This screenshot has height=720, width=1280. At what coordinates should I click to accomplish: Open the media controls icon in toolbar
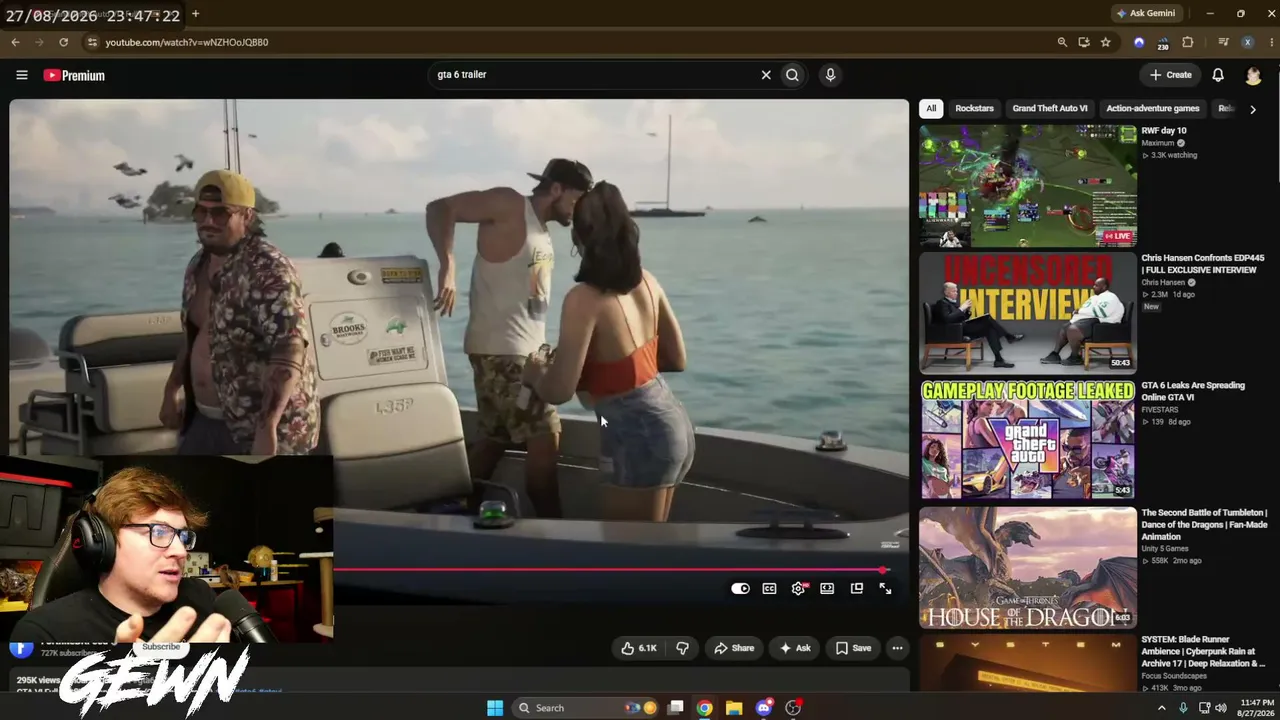tap(1223, 42)
